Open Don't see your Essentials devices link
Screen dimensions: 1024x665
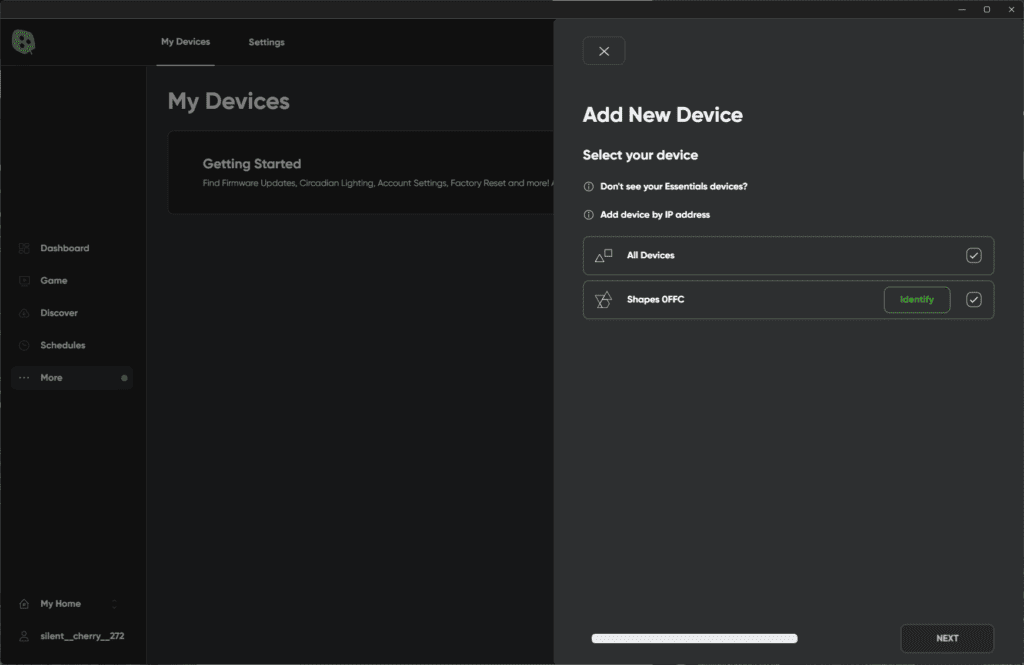(x=673, y=187)
